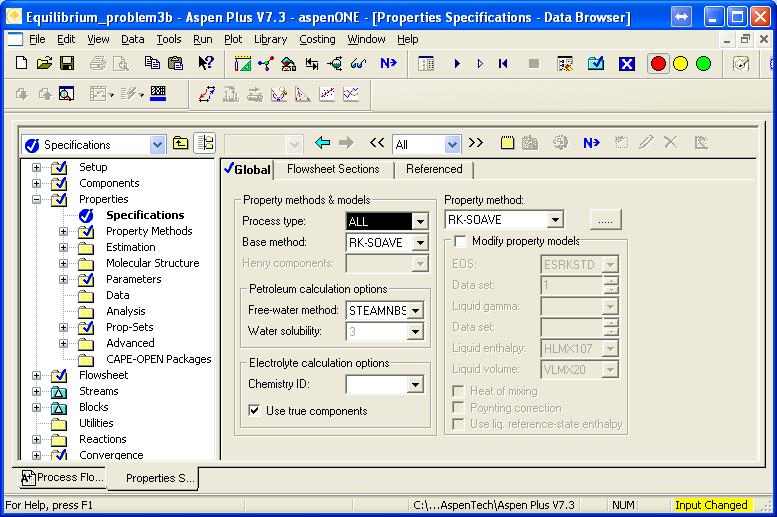Expand the Blocks tree node
The height and width of the screenshot is (517, 777).
click(36, 407)
